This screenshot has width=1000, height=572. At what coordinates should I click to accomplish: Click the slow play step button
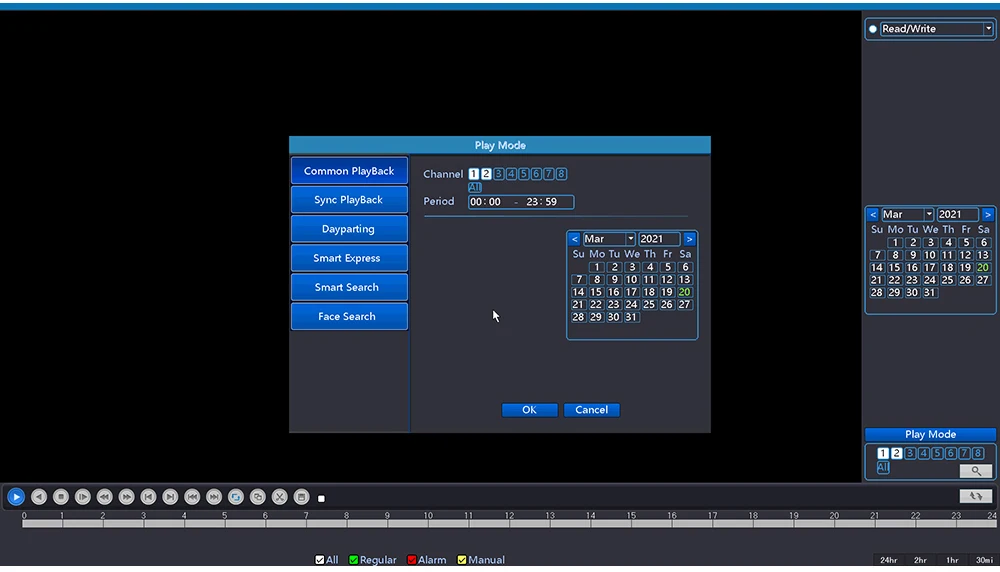[82, 497]
